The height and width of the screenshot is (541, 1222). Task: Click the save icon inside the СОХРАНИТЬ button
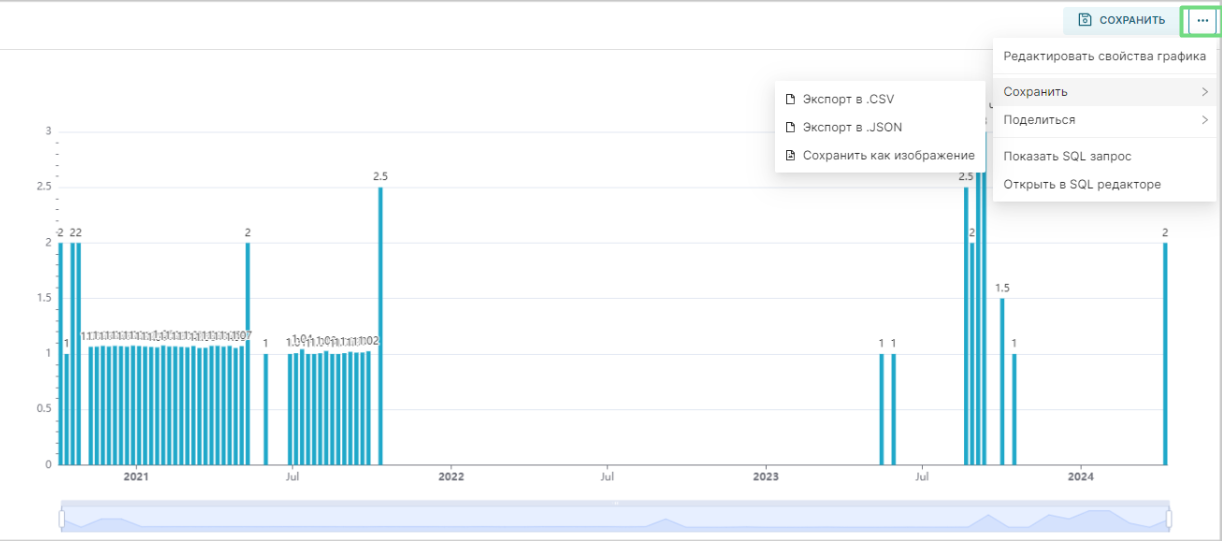1085,20
